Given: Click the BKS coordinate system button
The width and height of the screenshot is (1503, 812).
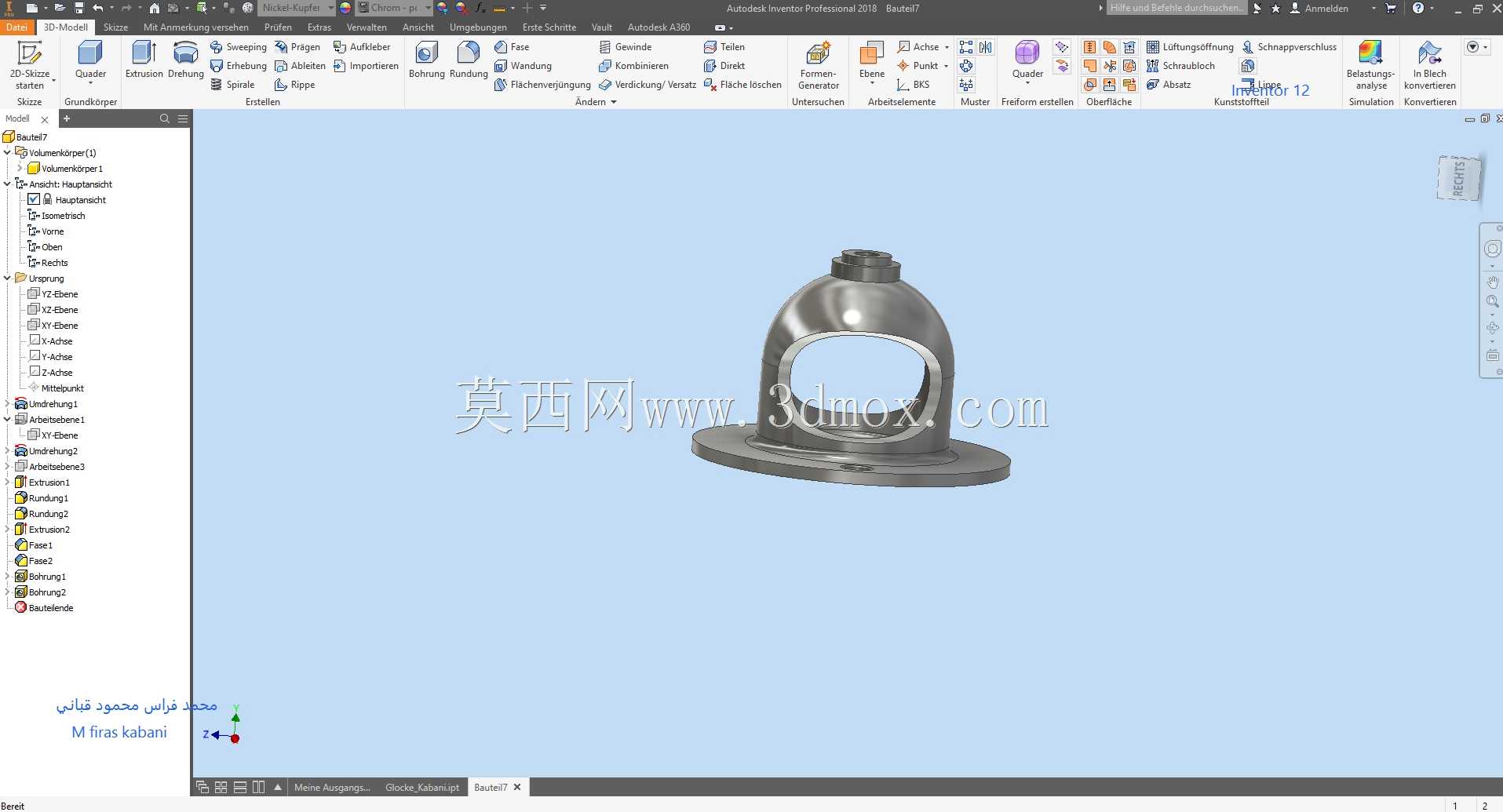Looking at the screenshot, I should (x=914, y=85).
